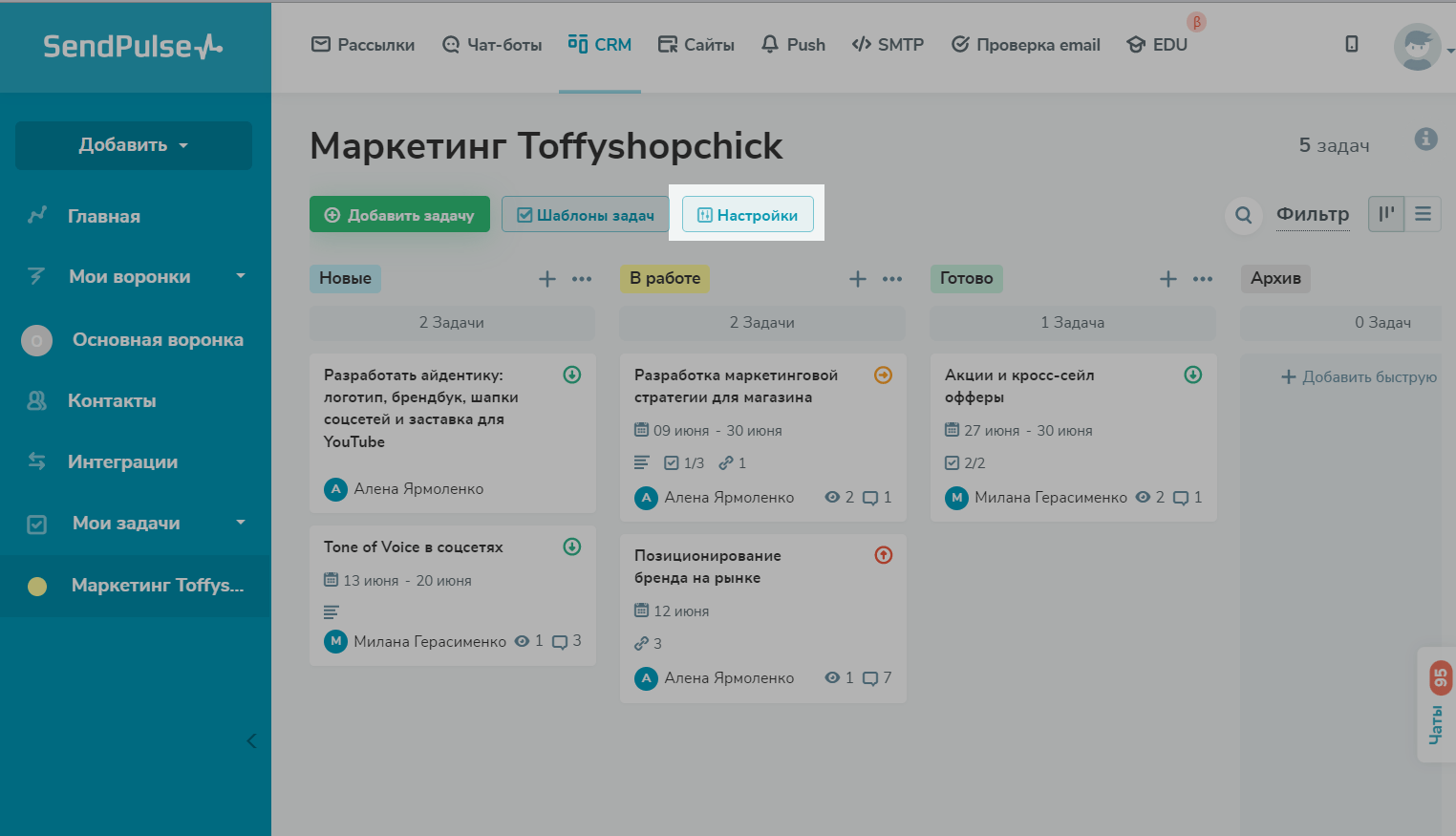Click the mobile device icon in header
This screenshot has width=1456, height=836.
(x=1351, y=44)
